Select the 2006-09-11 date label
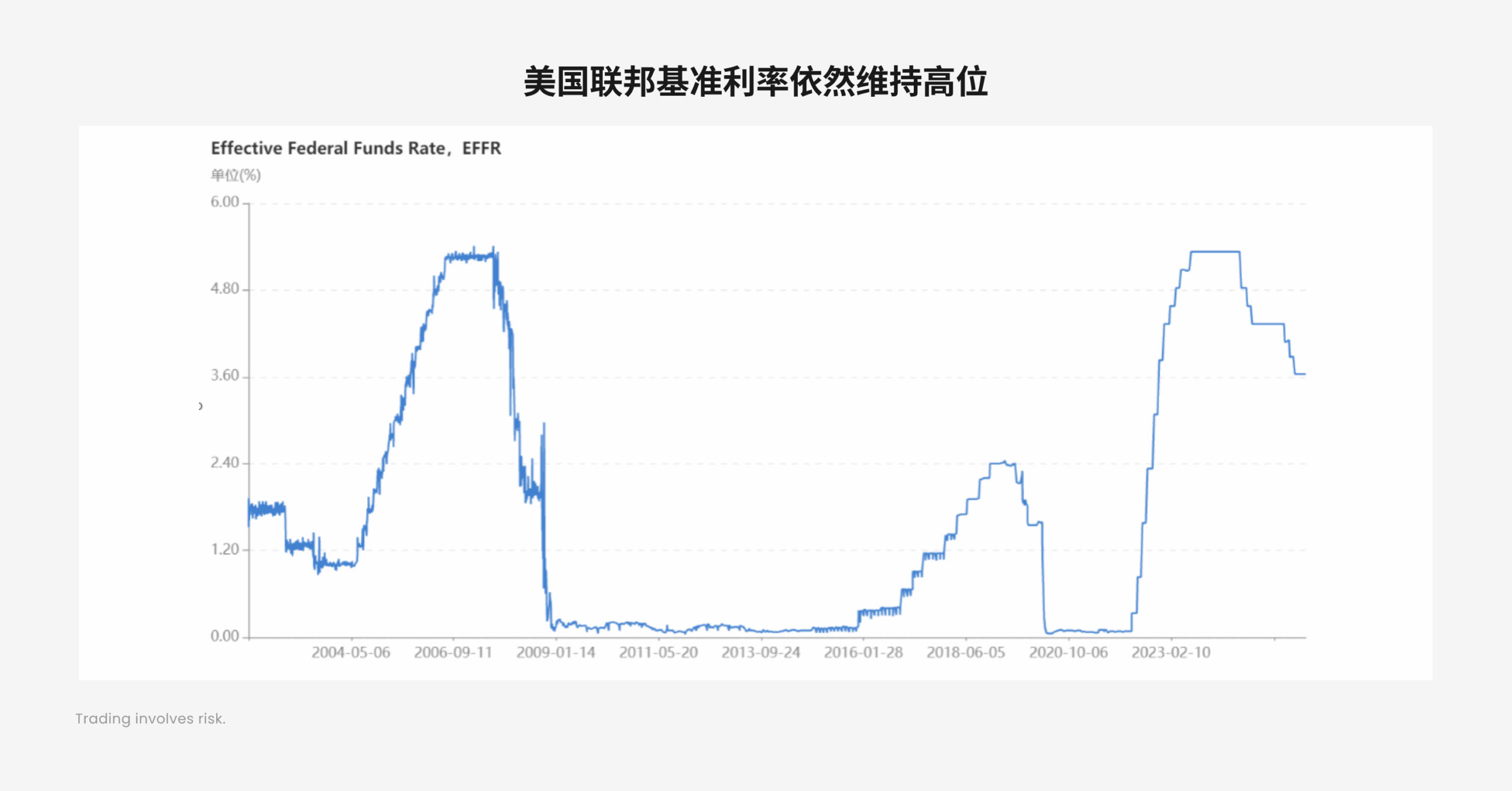Screen dimensions: 1512x791 (453, 653)
